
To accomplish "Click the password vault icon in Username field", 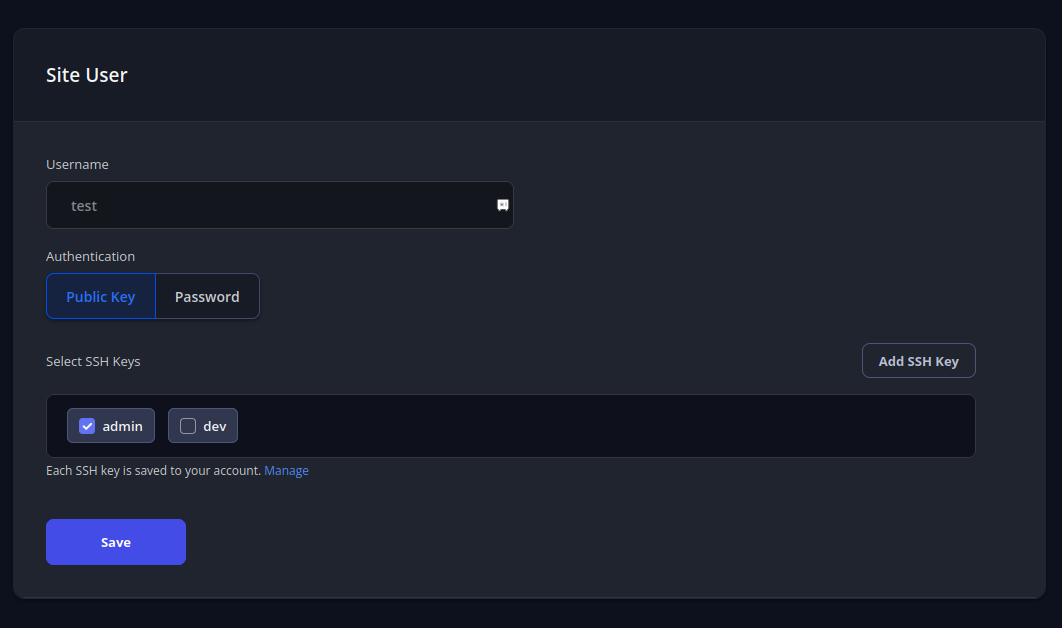I will tap(503, 205).
